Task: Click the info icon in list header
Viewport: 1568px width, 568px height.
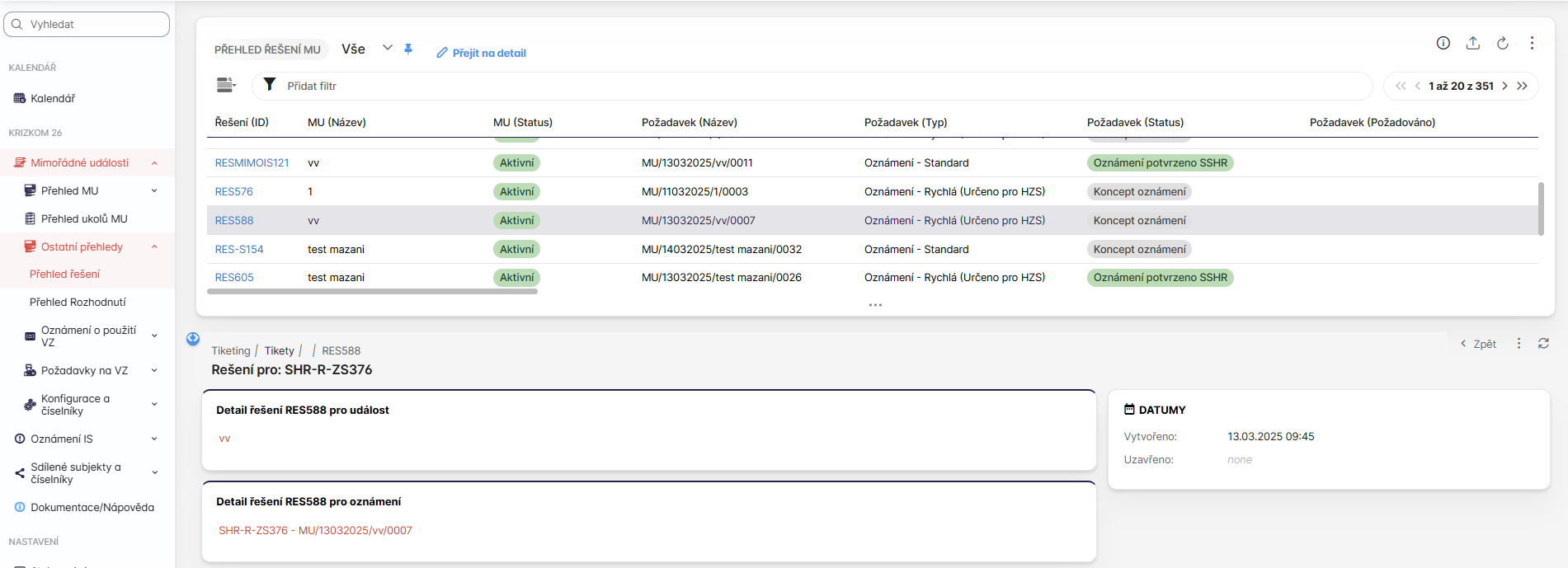Action: (x=1443, y=43)
